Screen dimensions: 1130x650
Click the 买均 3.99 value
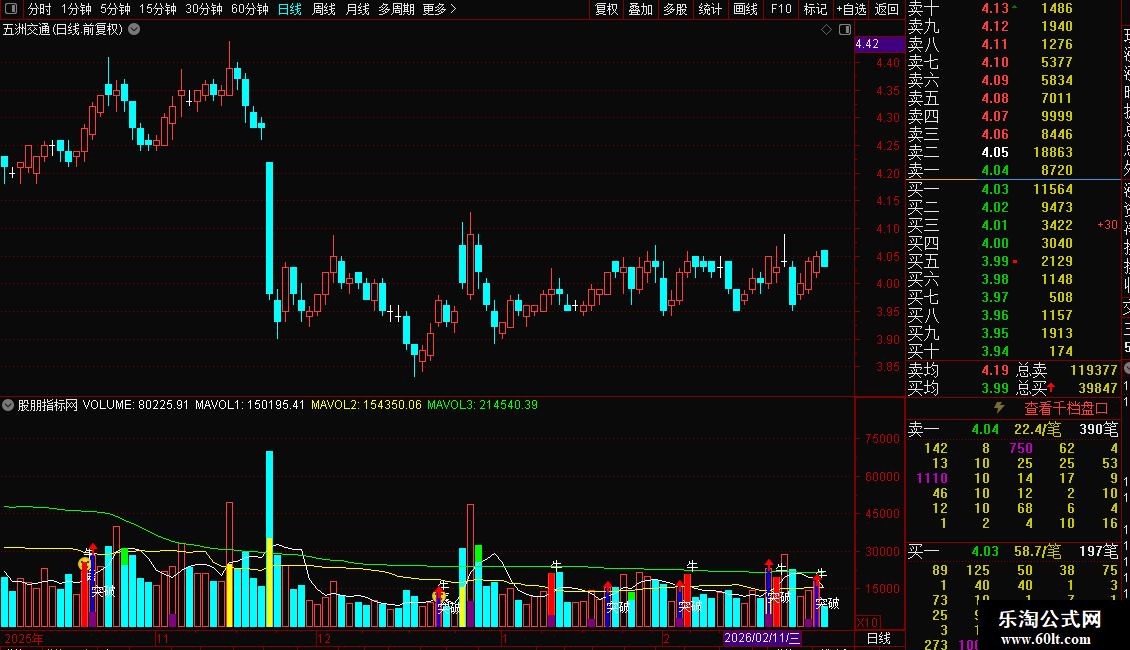click(995, 388)
